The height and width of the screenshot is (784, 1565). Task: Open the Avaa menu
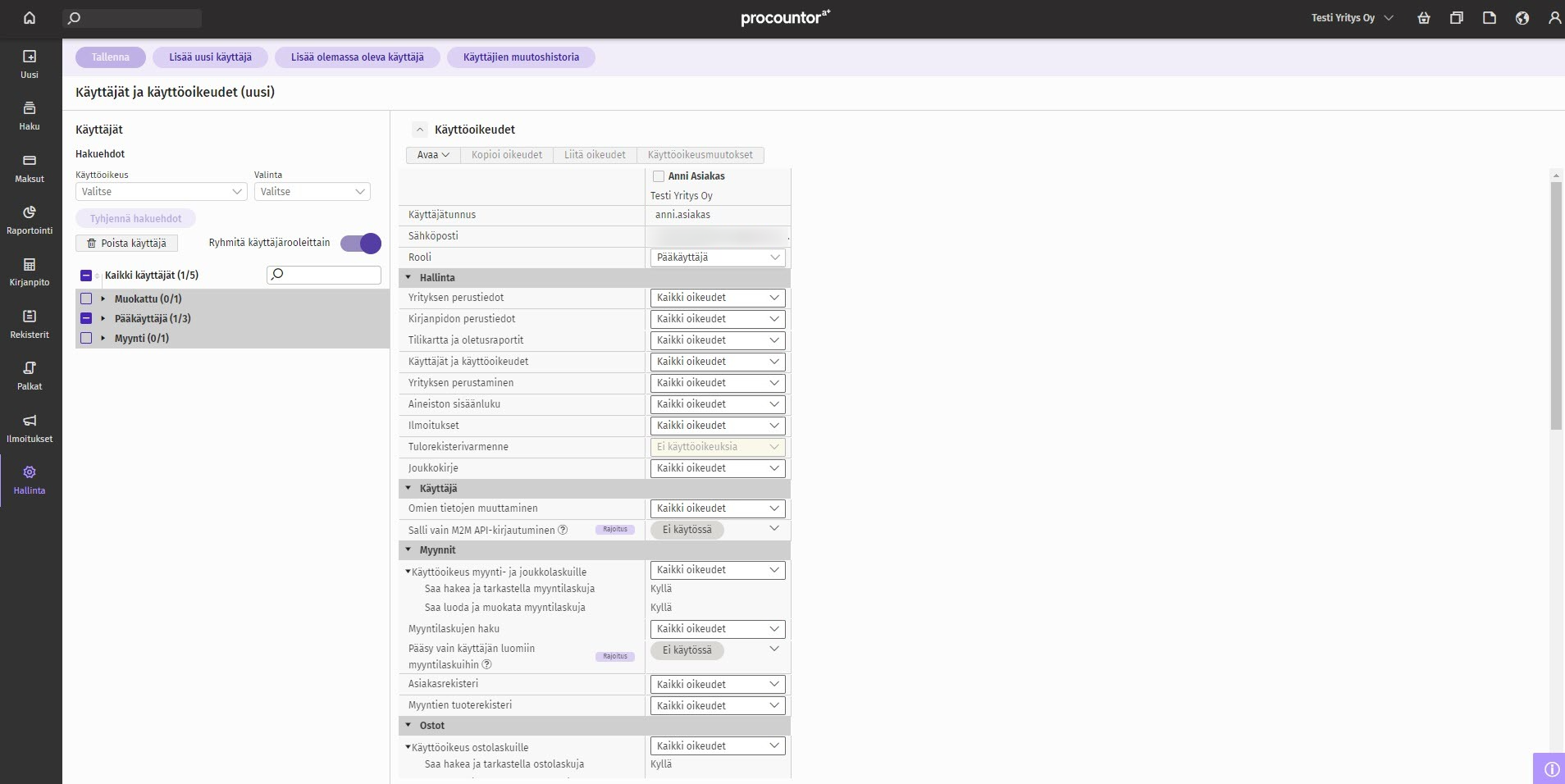(x=433, y=155)
